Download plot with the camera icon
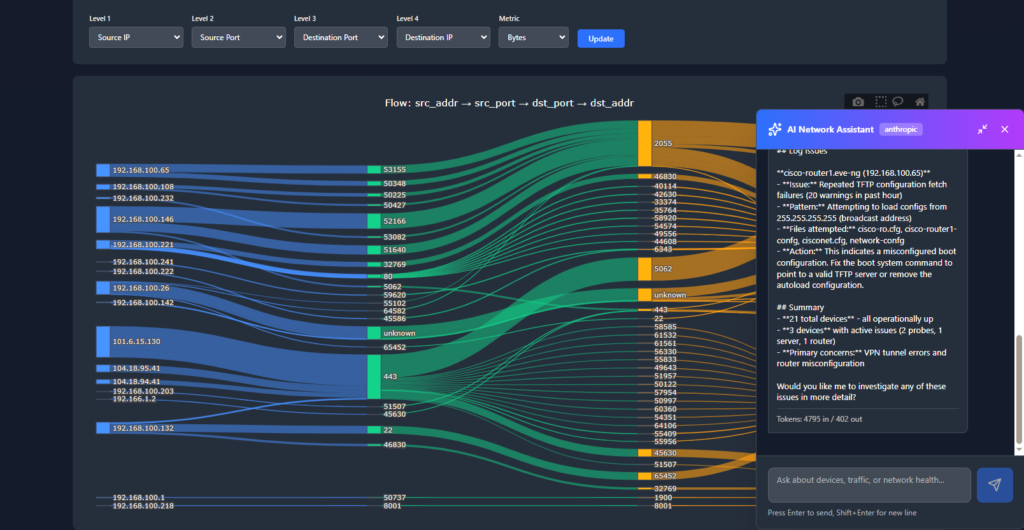This screenshot has width=1024, height=530. pyautogui.click(x=858, y=101)
